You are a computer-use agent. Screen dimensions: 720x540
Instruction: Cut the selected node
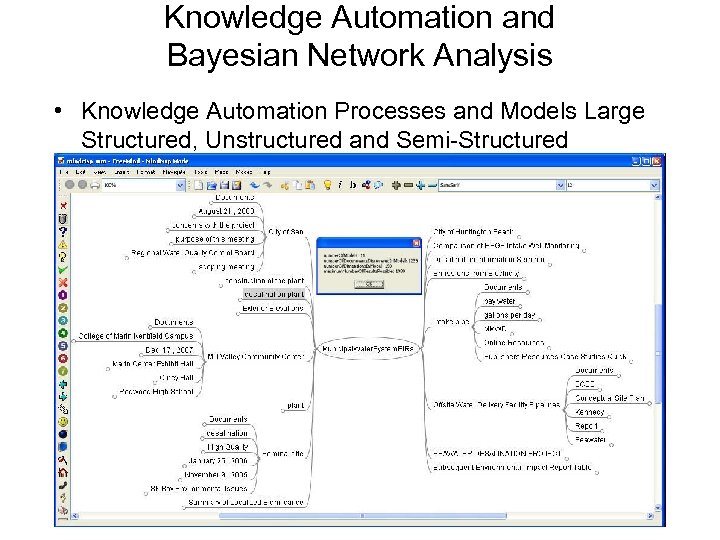point(285,185)
